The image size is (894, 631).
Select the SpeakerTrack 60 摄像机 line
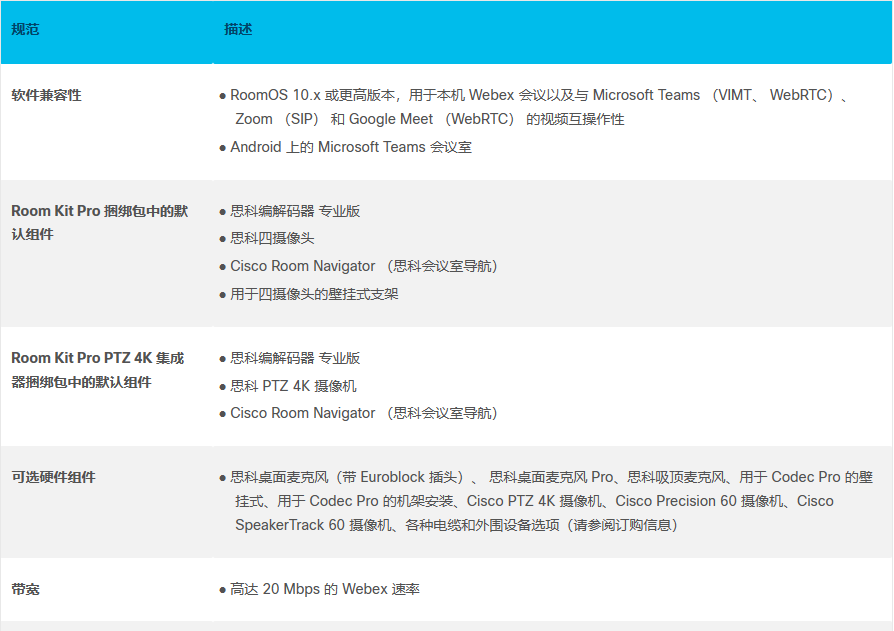coord(456,525)
